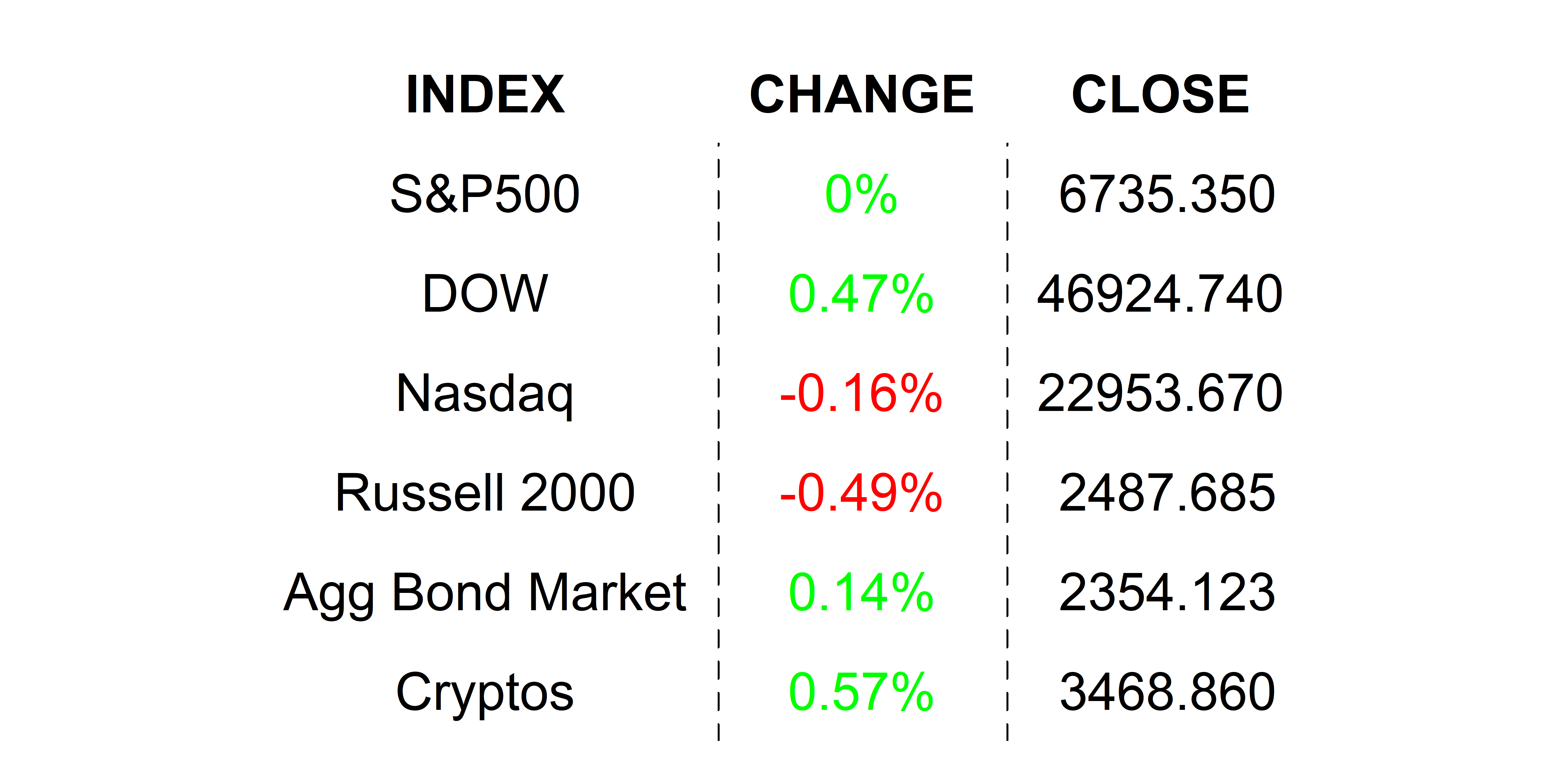This screenshot has width=1568, height=784.
Task: Click the Nasdaq -0.16% change value
Action: [x=861, y=394]
